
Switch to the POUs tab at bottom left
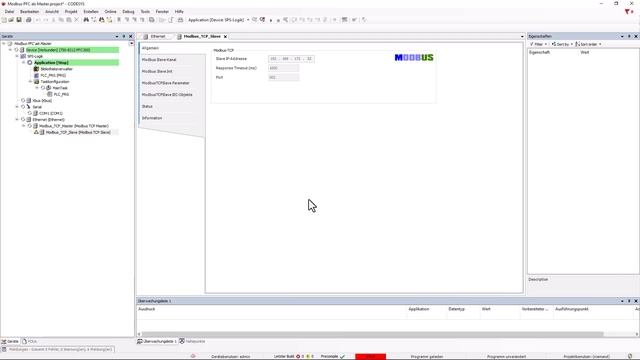tap(29, 341)
